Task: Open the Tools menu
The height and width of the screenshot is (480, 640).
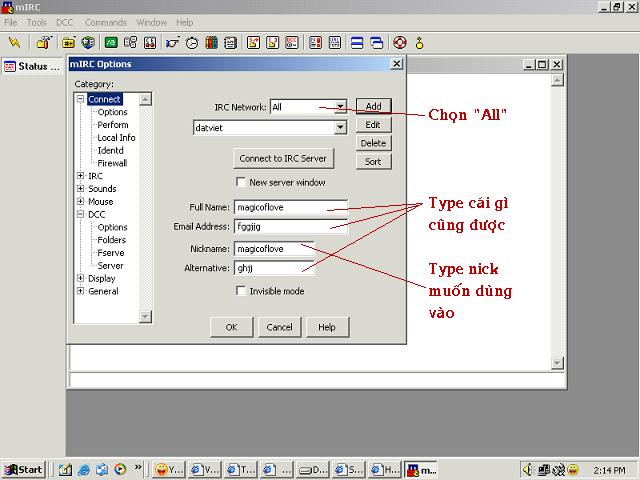Action: click(37, 22)
